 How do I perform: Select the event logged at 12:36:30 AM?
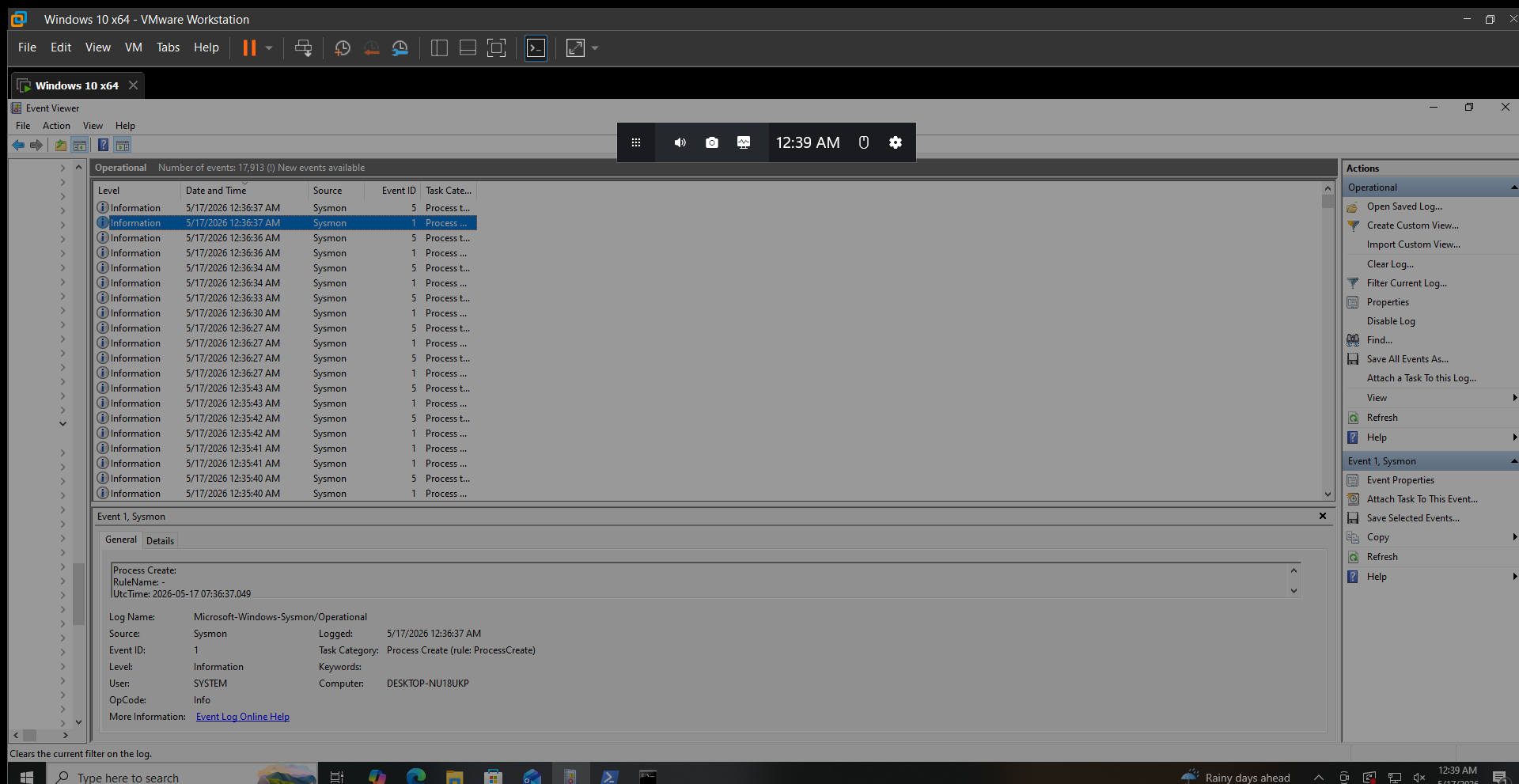286,313
